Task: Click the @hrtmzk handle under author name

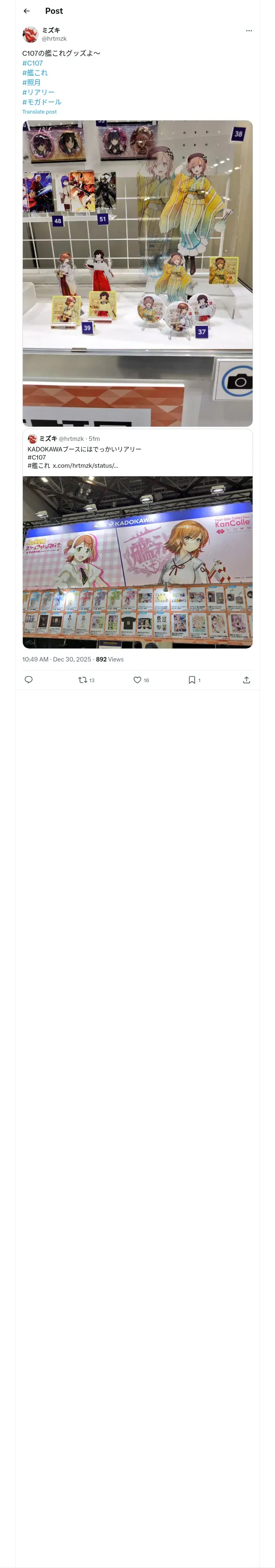Action: 54,39
